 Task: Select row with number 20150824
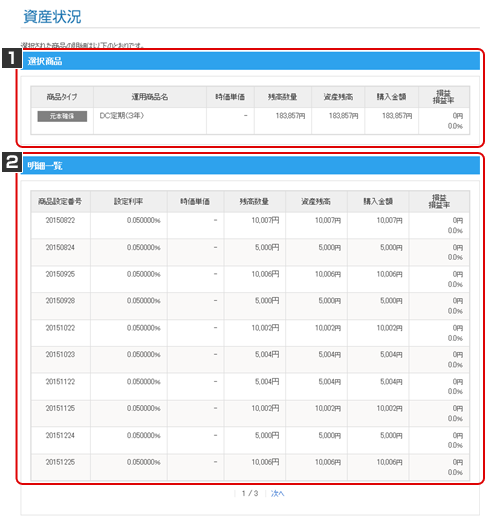tap(250, 252)
